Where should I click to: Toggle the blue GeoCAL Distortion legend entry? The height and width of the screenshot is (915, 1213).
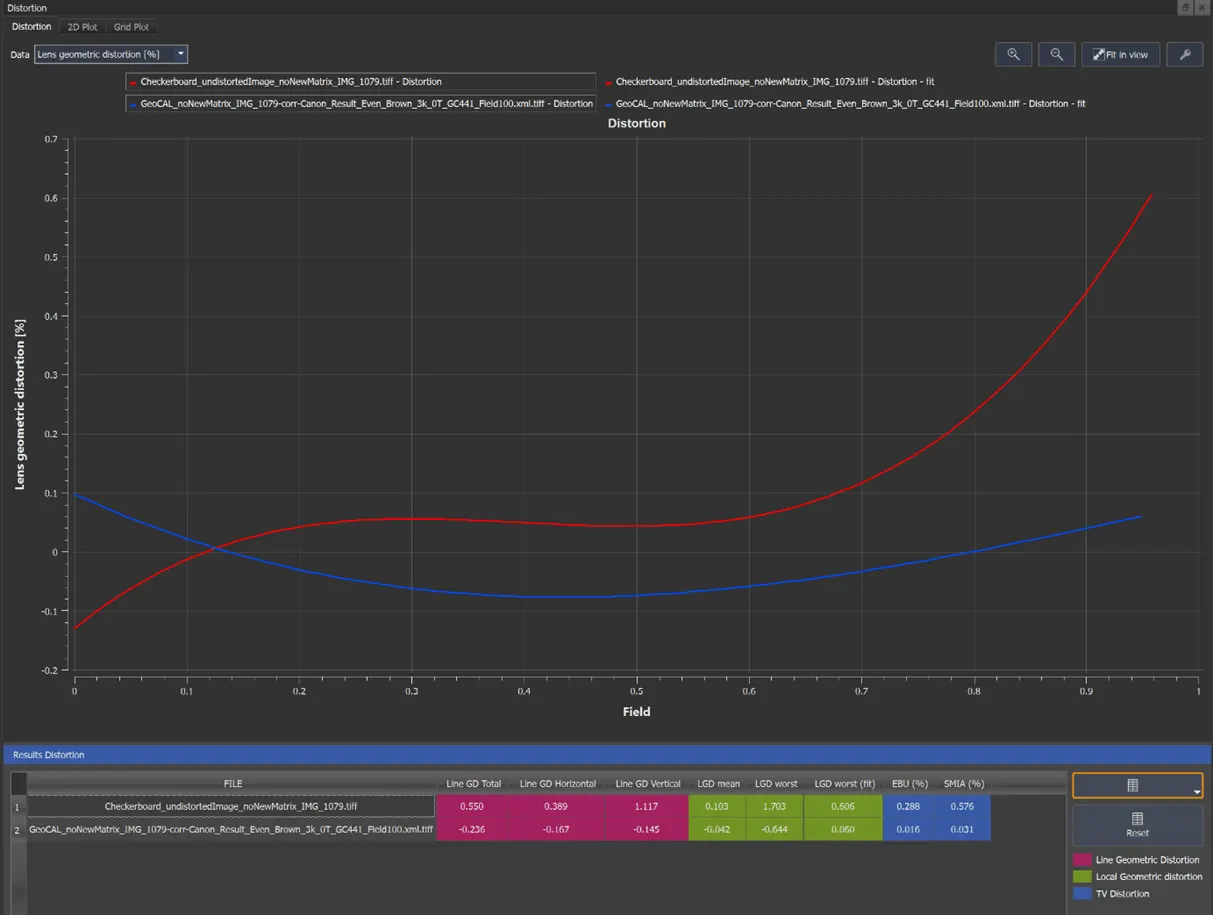point(360,103)
